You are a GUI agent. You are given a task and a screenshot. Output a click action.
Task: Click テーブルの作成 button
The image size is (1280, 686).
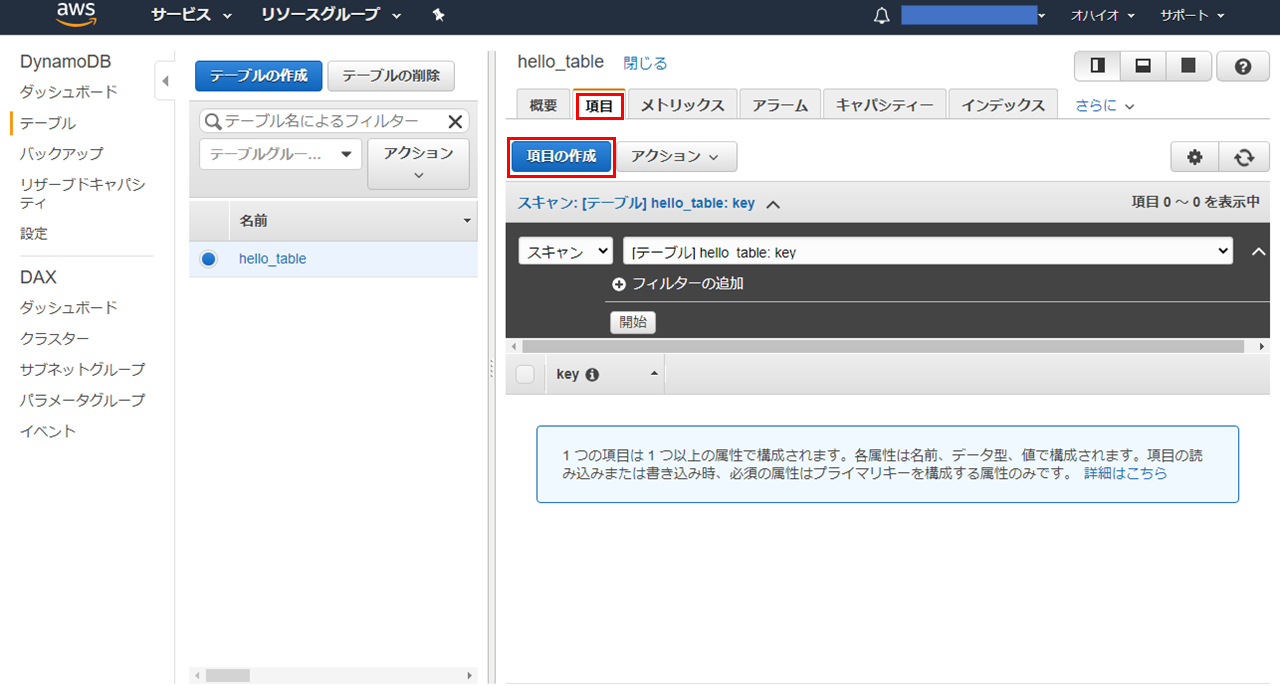[259, 76]
